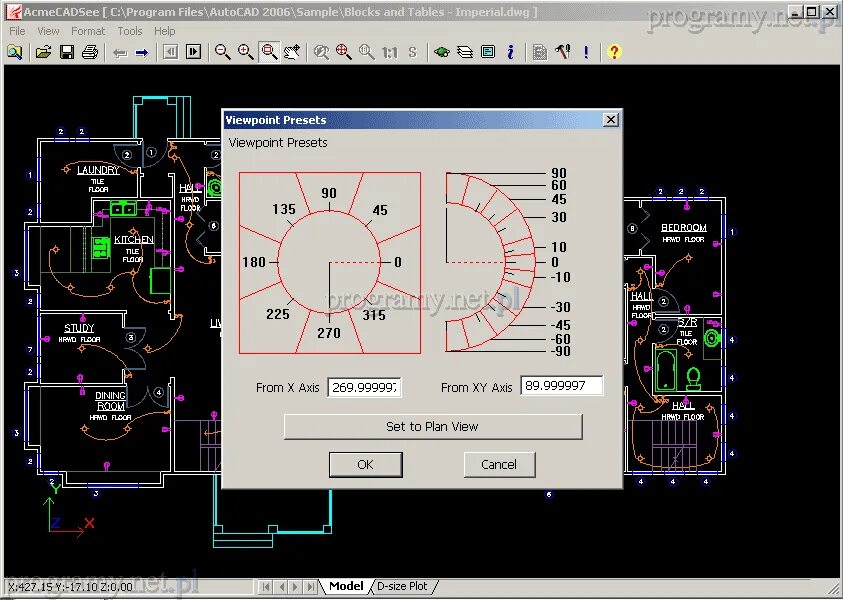The width and height of the screenshot is (843, 600).
Task: Confirm the dialog with OK
Action: click(366, 465)
